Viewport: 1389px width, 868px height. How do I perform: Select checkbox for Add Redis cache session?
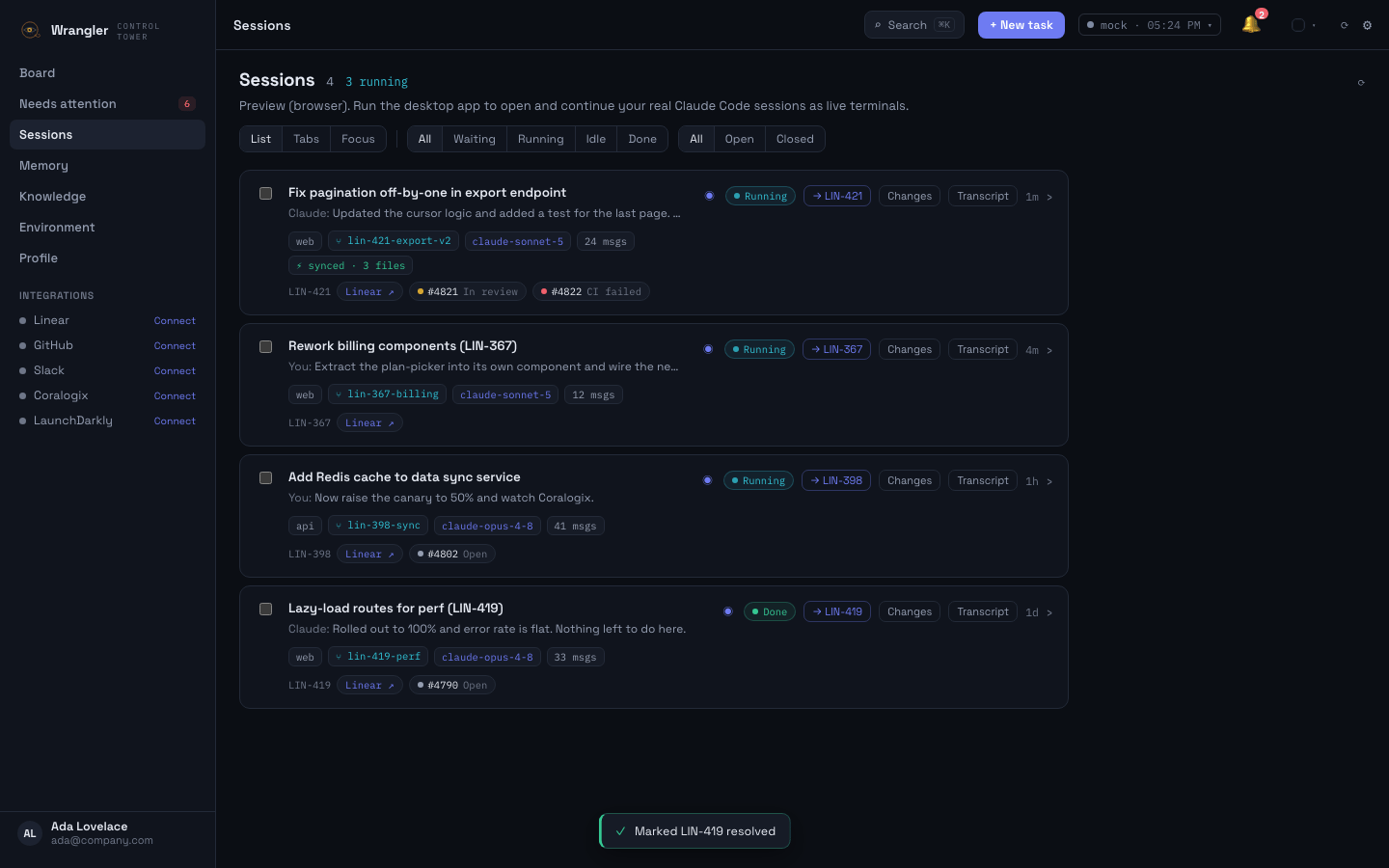point(265,477)
